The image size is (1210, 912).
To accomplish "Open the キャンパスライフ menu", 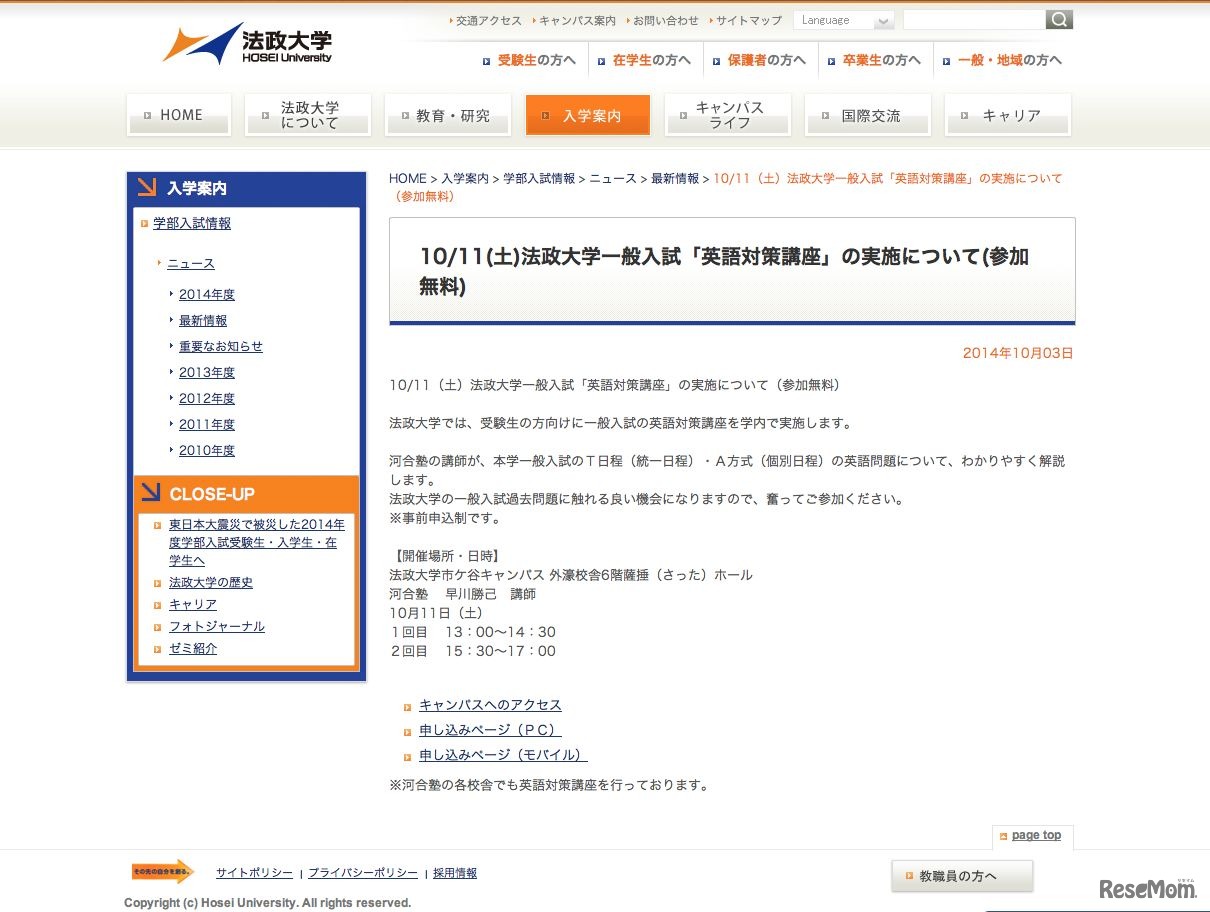I will (x=727, y=114).
